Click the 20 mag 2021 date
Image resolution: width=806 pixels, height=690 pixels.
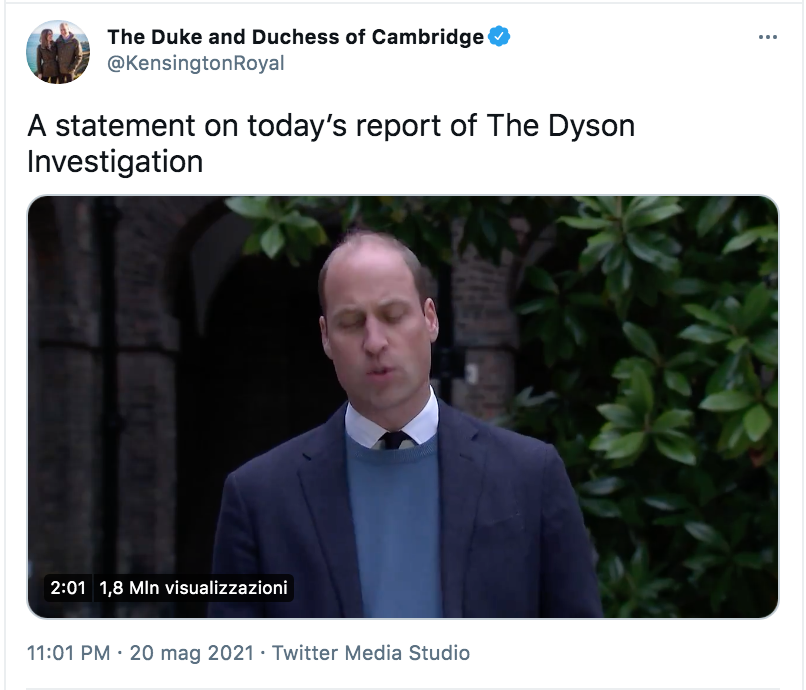coord(191,653)
